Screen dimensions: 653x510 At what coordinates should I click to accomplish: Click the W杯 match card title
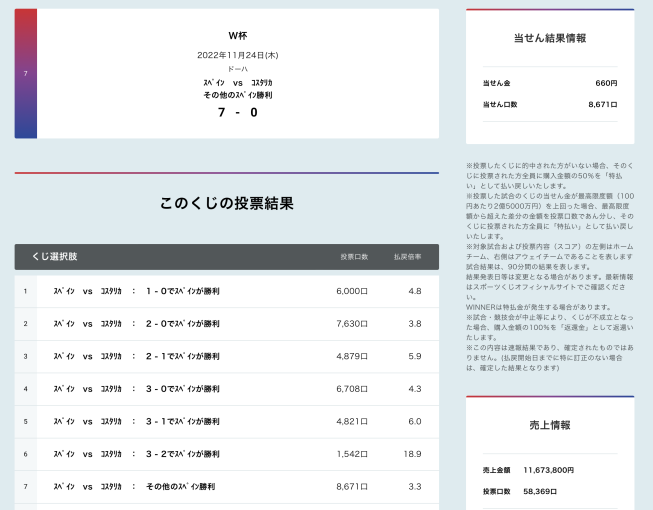[237, 35]
